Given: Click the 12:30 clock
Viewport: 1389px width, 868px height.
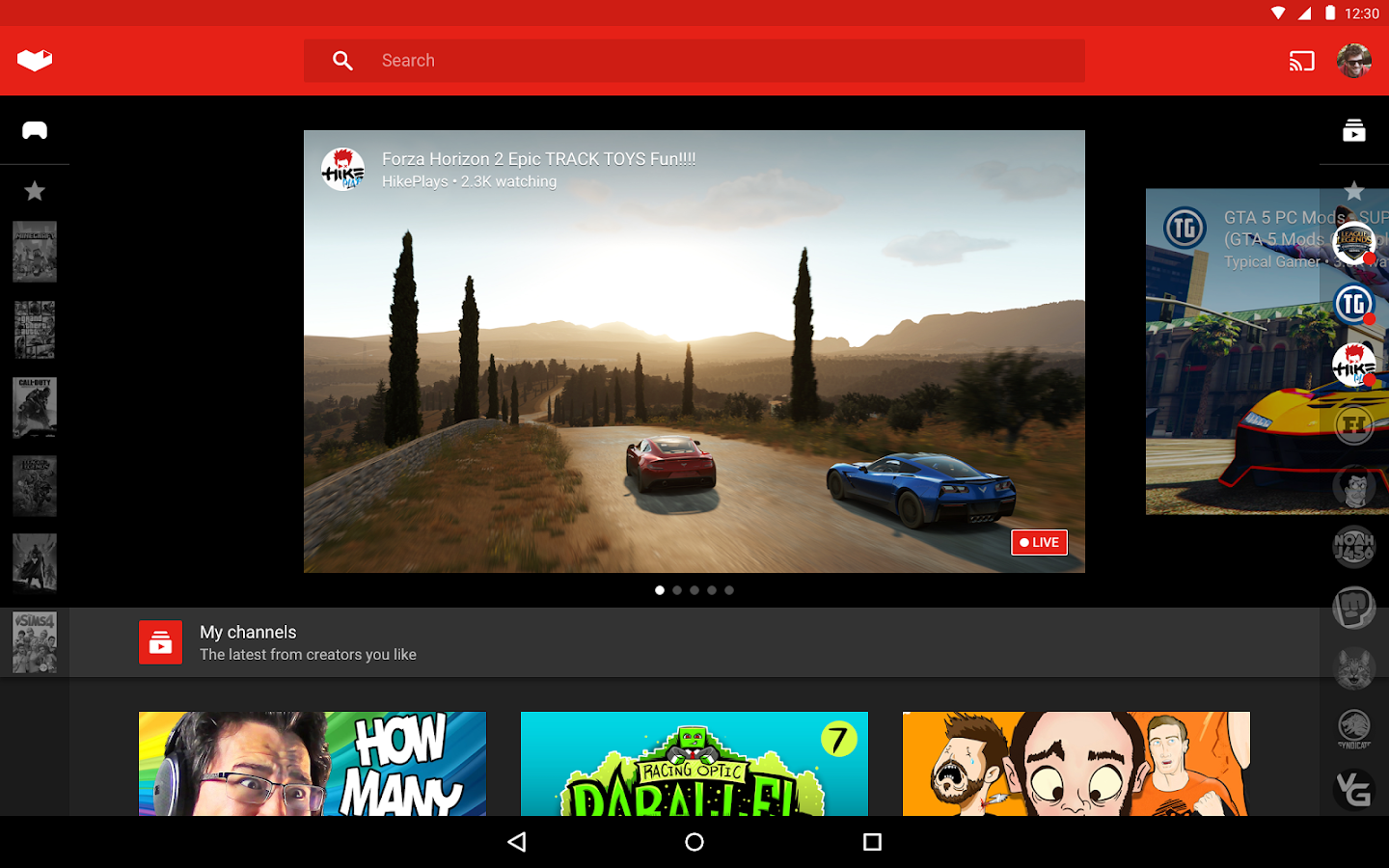Looking at the screenshot, I should [x=1361, y=14].
